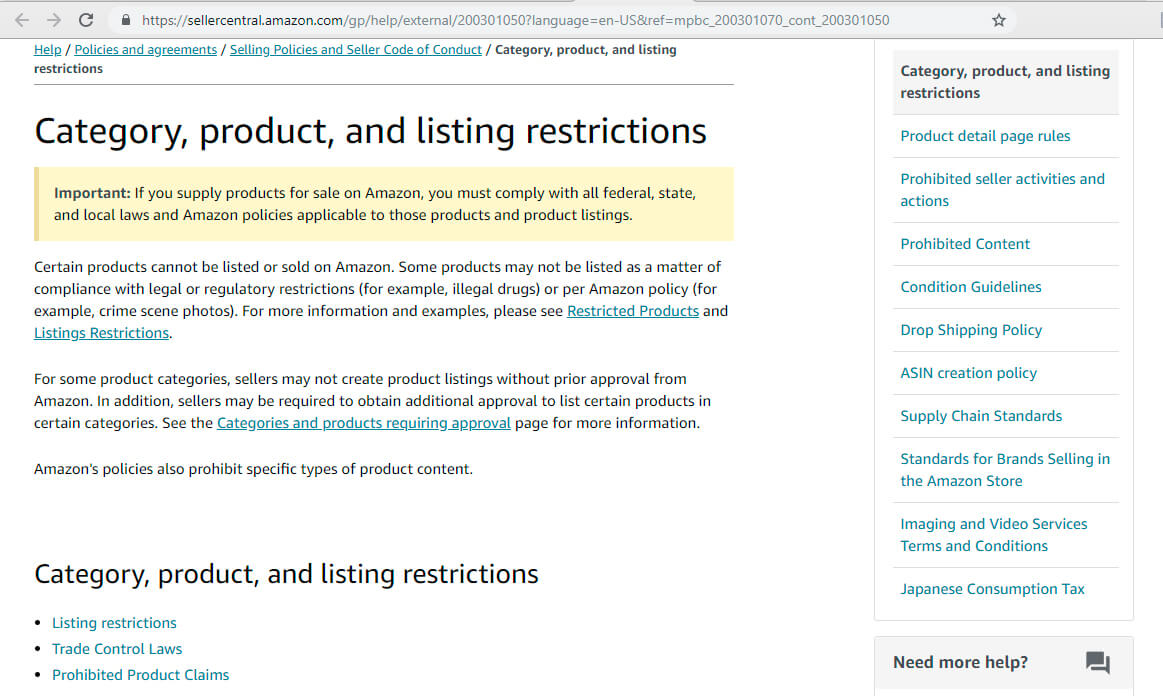Reload the page with refresh icon
The height and width of the screenshot is (696, 1163).
coord(86,20)
